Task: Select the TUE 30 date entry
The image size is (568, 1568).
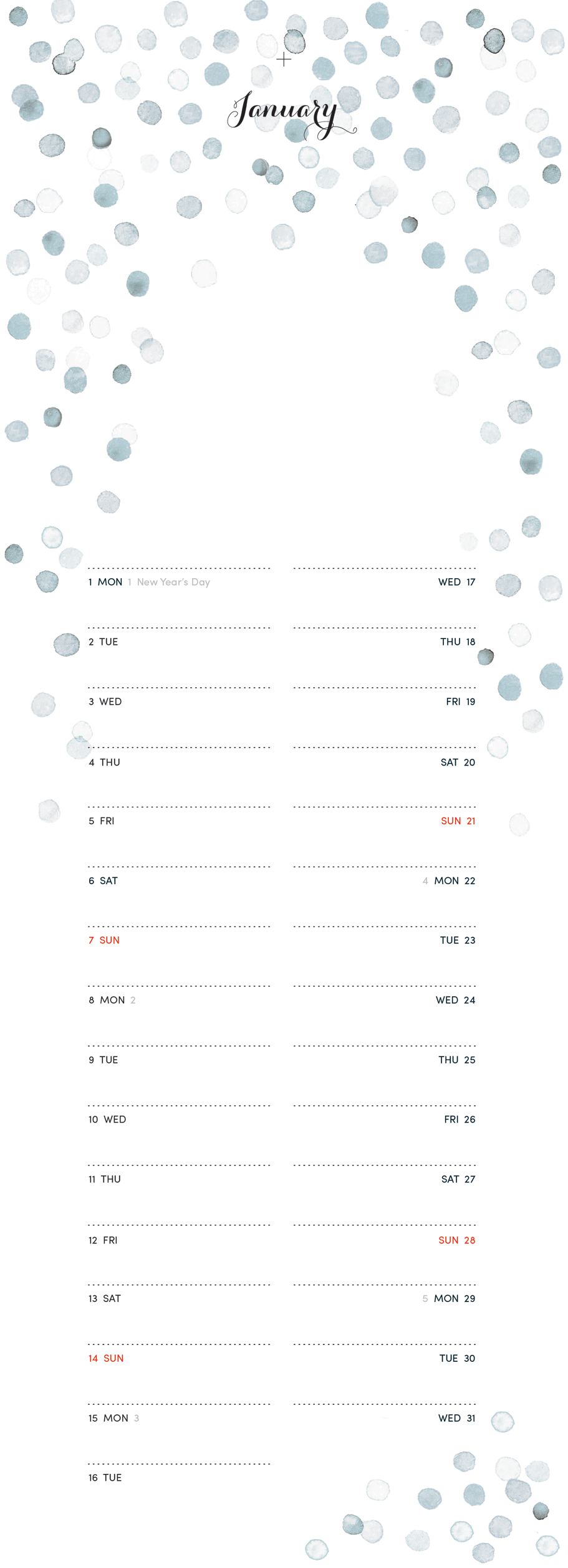Action: pos(457,1358)
